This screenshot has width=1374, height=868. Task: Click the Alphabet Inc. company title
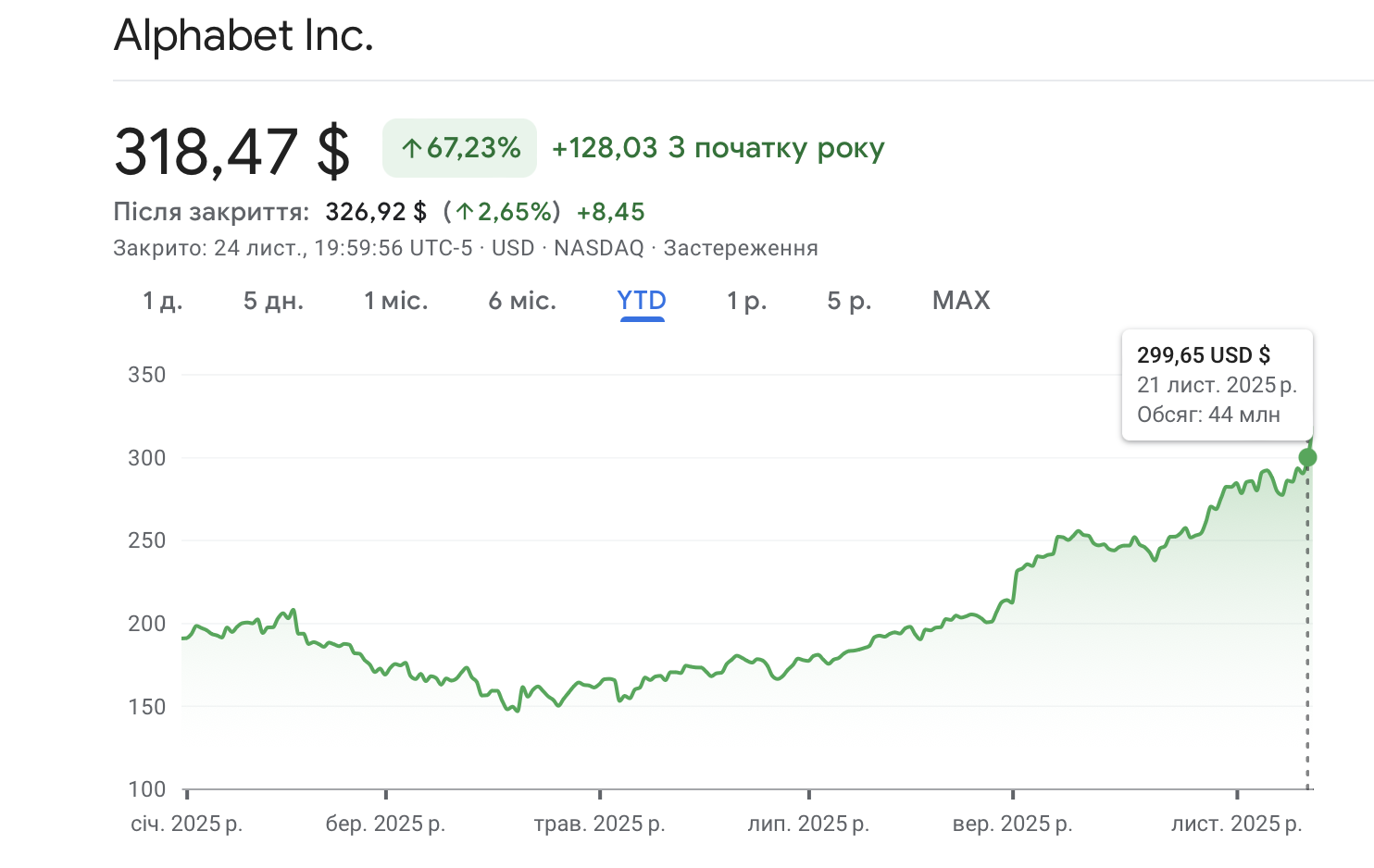(x=244, y=36)
